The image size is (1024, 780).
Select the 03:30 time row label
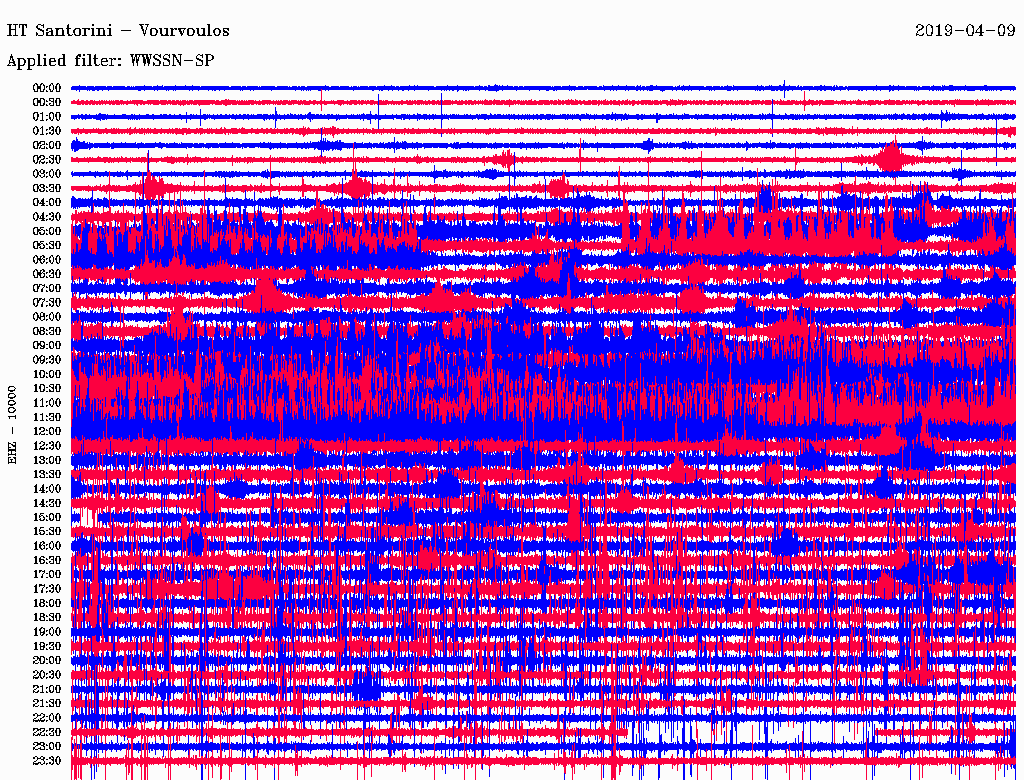(x=46, y=188)
